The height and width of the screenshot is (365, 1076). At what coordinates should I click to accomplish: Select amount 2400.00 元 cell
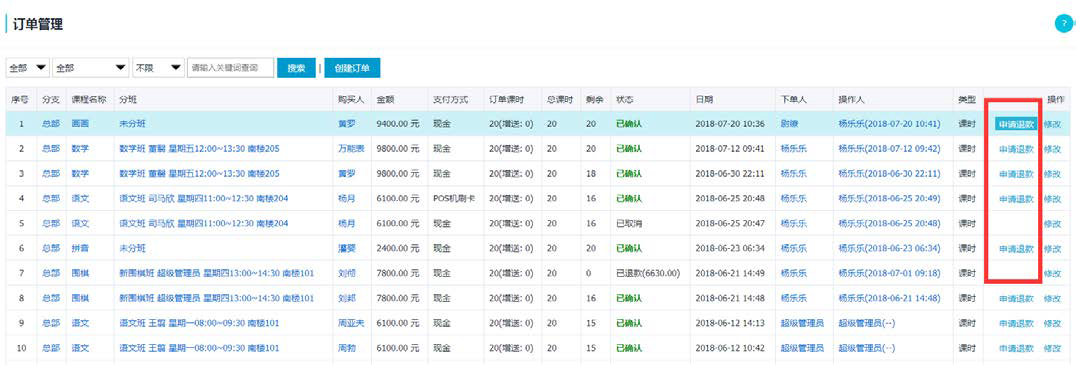pyautogui.click(x=398, y=248)
